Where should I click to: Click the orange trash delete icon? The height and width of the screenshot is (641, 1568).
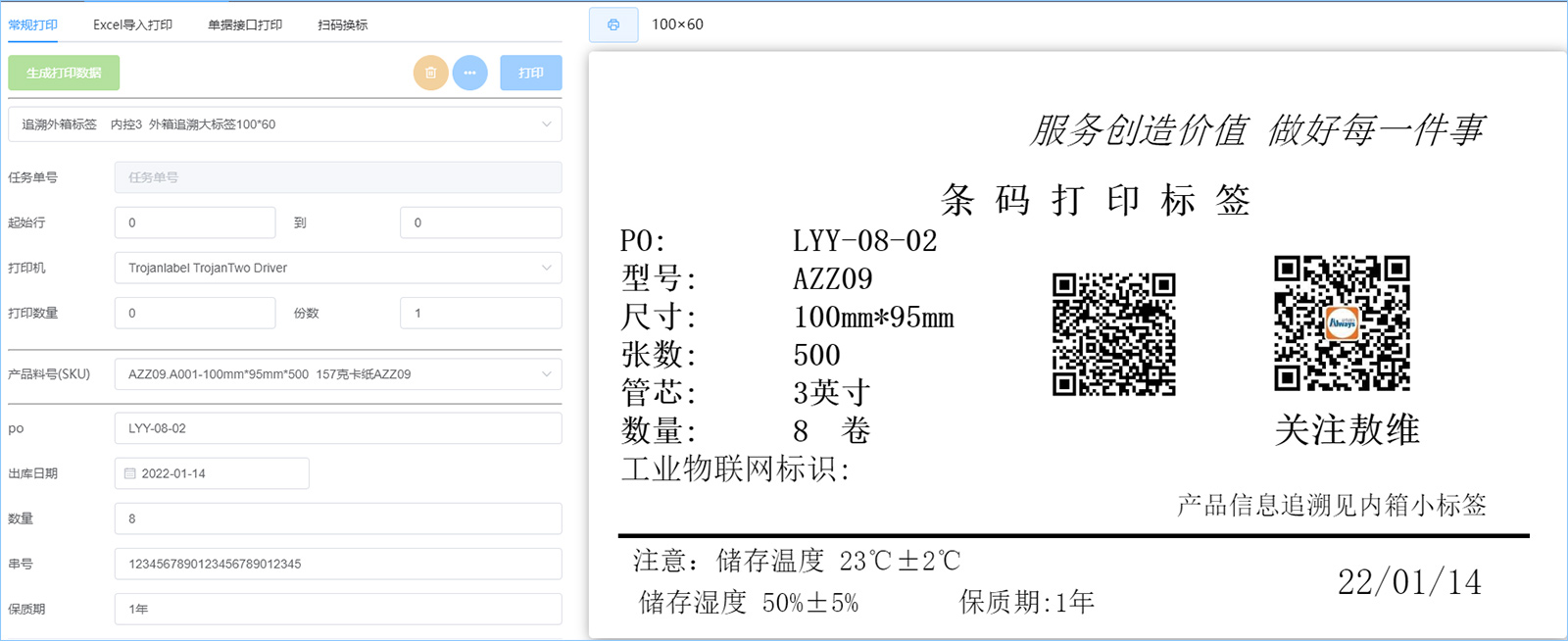click(x=430, y=73)
